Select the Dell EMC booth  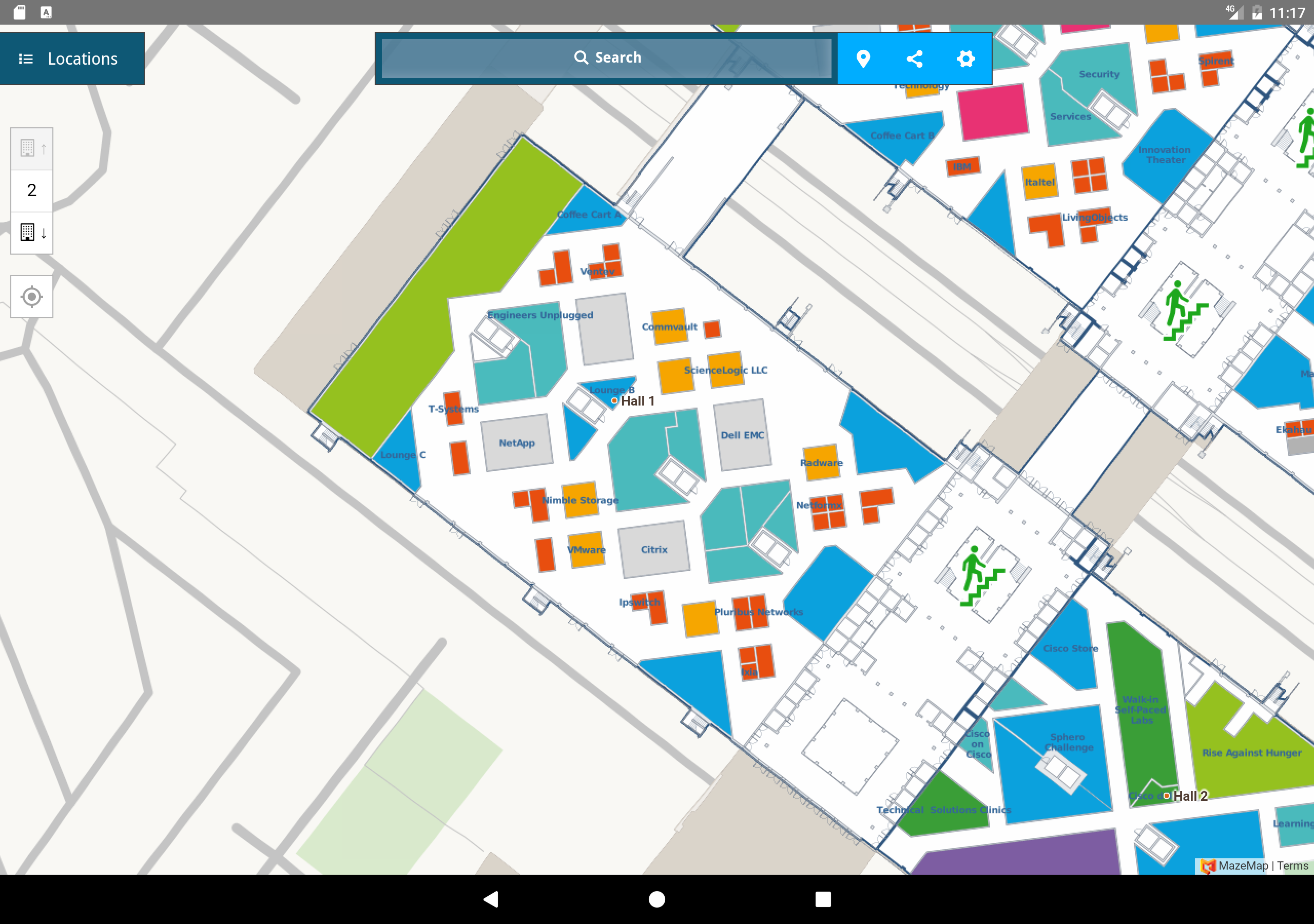742,435
